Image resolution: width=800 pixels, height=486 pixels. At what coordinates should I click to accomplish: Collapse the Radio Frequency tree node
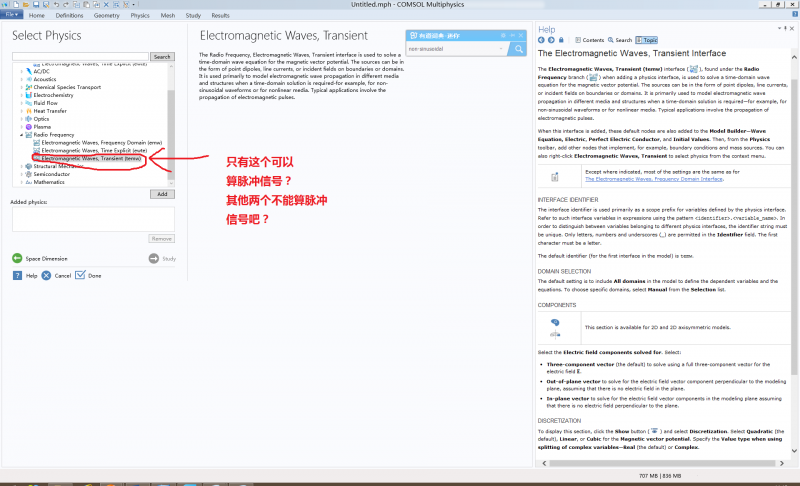click(21, 135)
